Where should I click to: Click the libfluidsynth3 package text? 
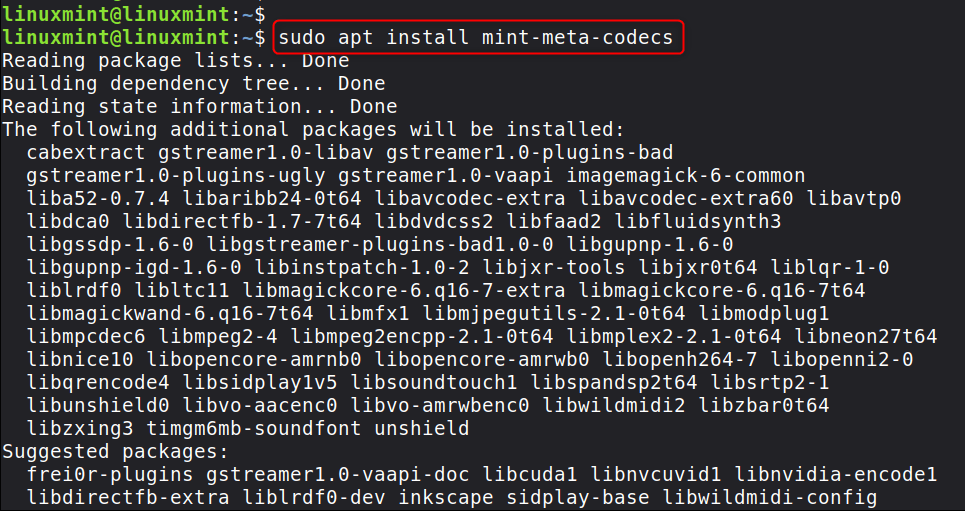(698, 221)
